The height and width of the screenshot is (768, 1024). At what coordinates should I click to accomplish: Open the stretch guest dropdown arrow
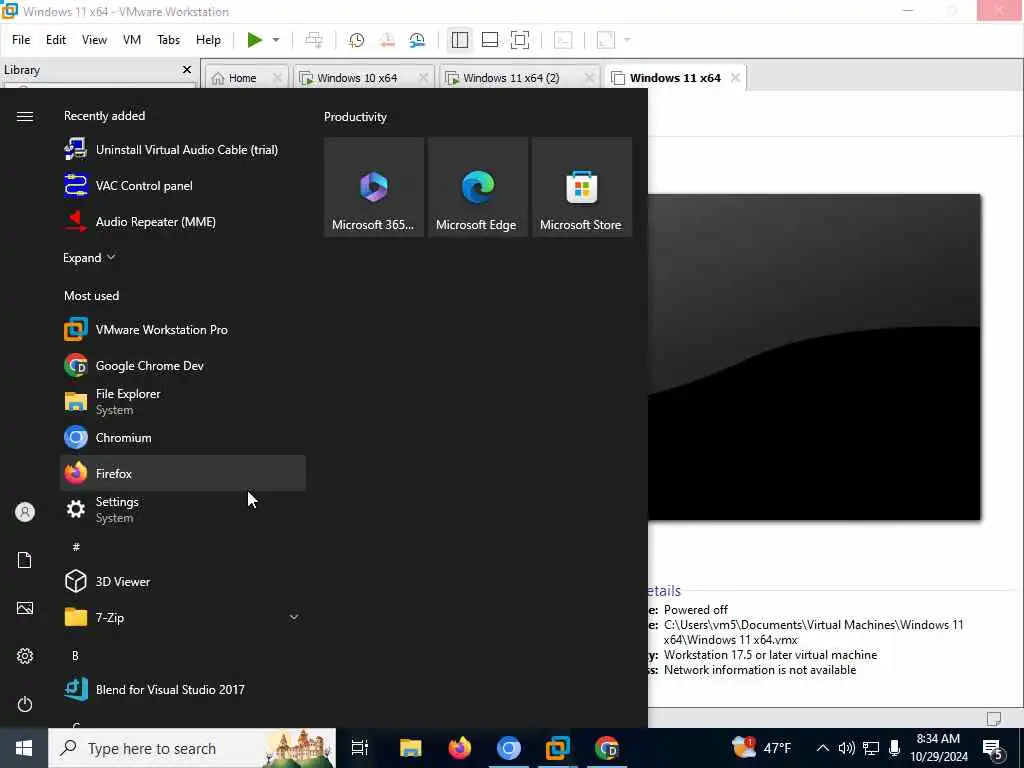tap(627, 40)
